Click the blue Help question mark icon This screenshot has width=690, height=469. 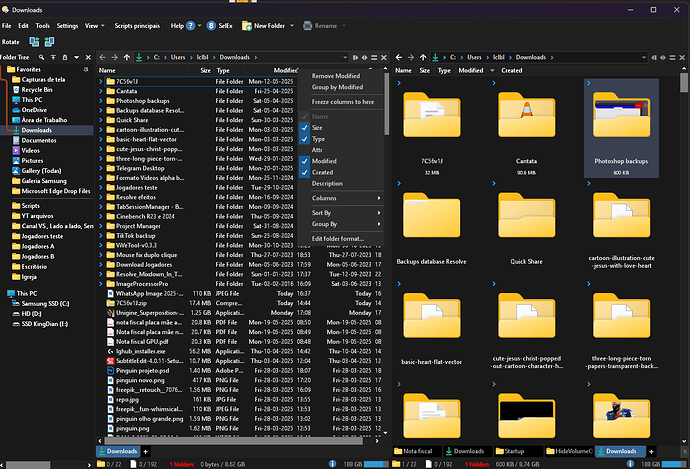click(191, 26)
